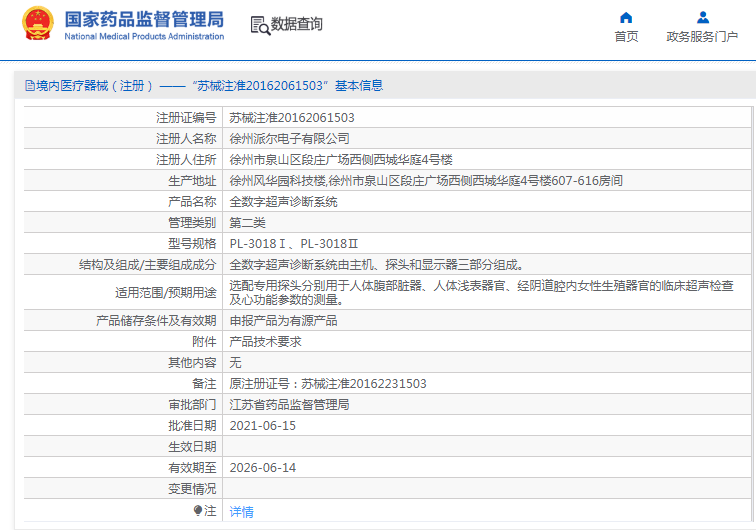
Task: Select the 注册人住所 address value
Action: click(341, 160)
